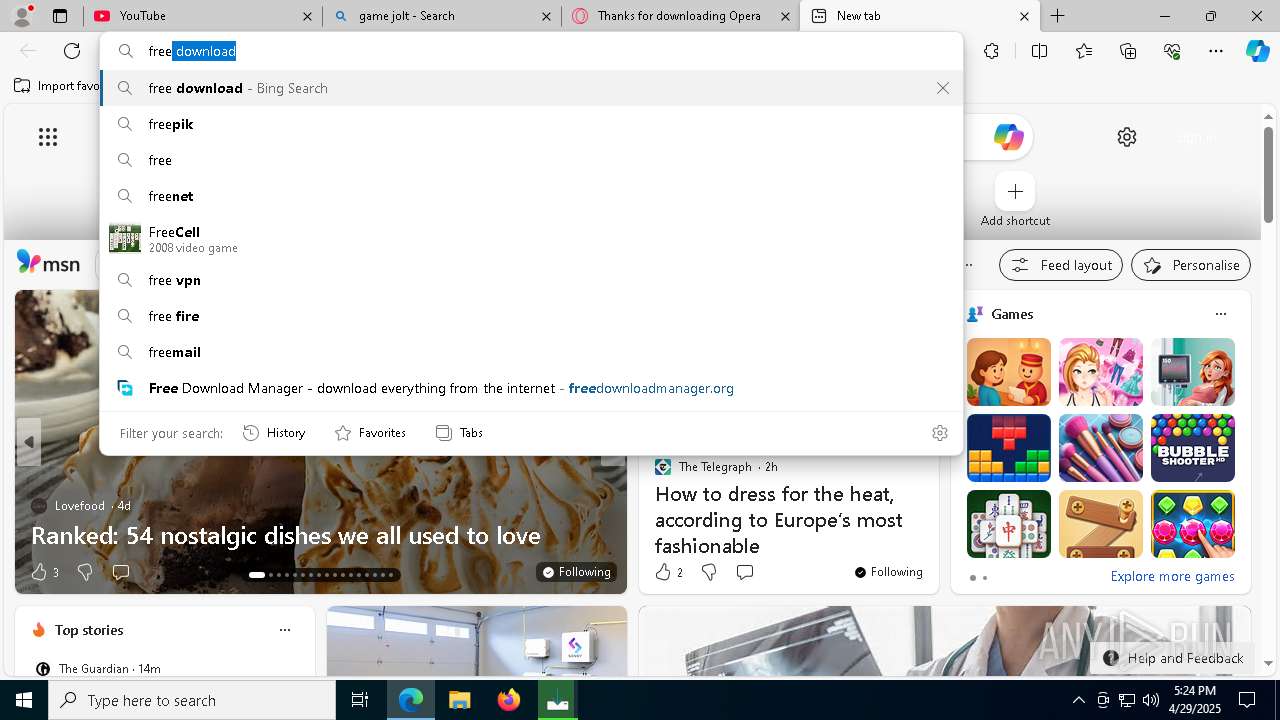This screenshot has width=1280, height=720.
Task: Open the Mahjong game thumbnail
Action: pyautogui.click(x=1009, y=524)
